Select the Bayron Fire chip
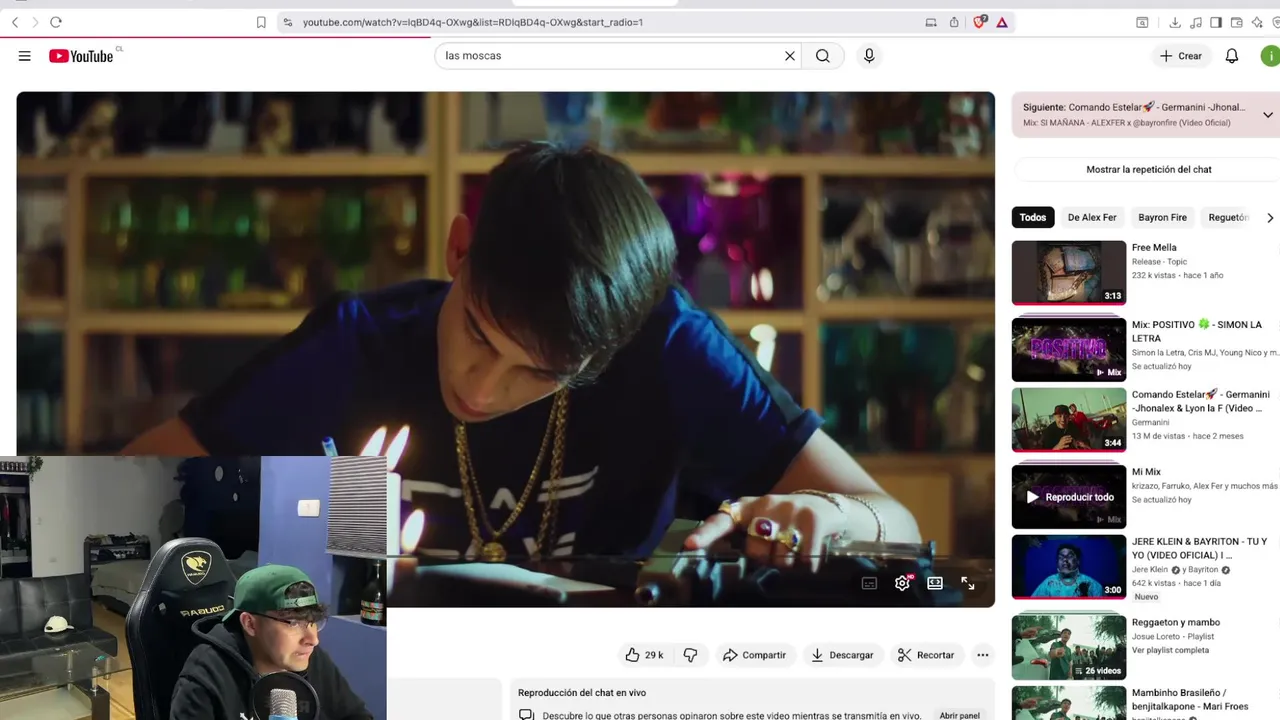This screenshot has height=720, width=1280. click(x=1162, y=218)
